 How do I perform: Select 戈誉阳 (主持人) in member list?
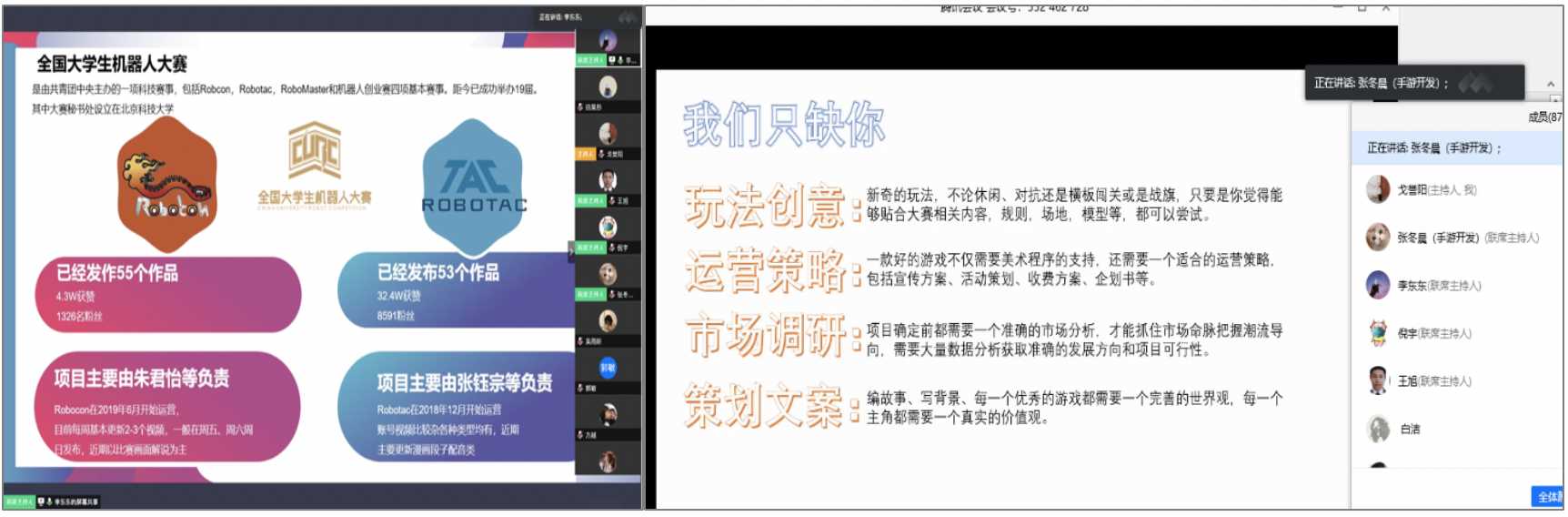point(1436,190)
